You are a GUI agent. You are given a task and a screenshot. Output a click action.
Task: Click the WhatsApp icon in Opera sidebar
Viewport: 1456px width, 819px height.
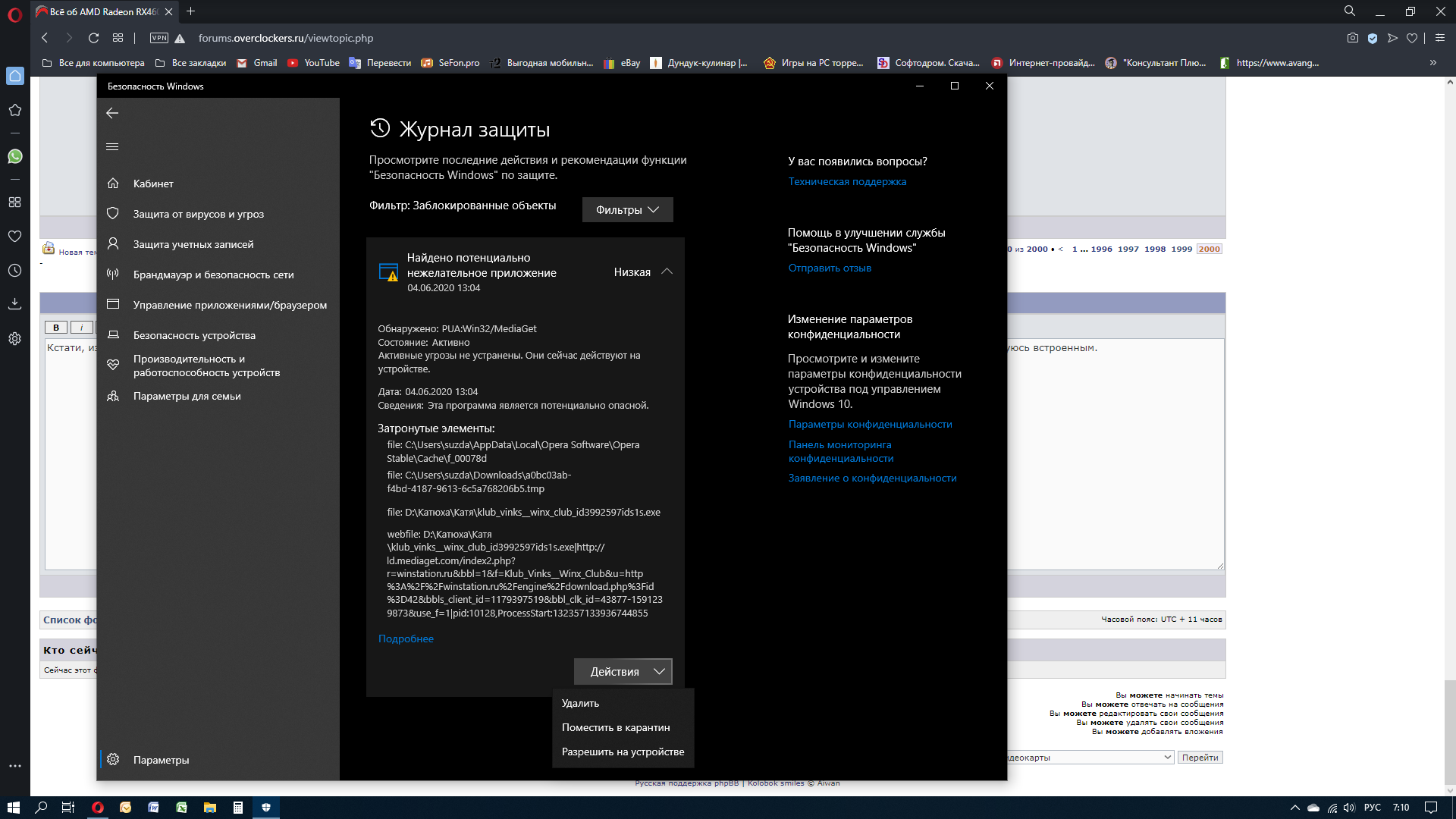(x=14, y=156)
